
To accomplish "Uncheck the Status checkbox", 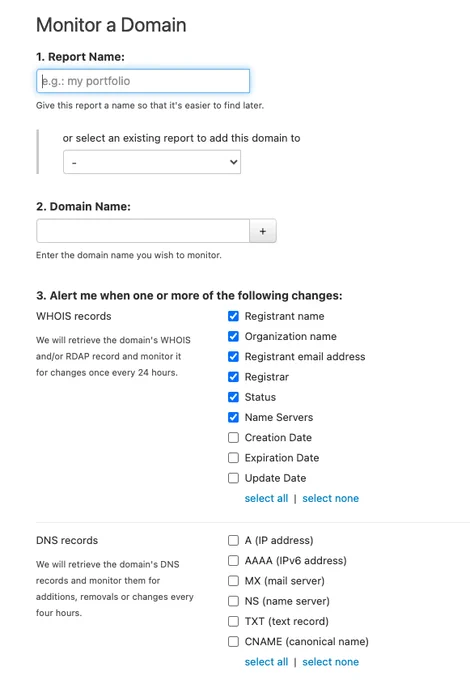I will coord(233,397).
